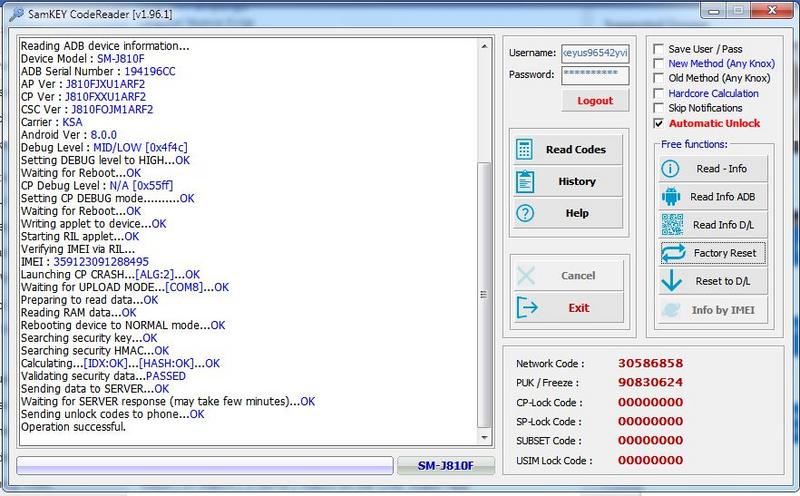This screenshot has height=496, width=800.
Task: Click the Android Ver 8.0.0 line
Action: coord(69,135)
